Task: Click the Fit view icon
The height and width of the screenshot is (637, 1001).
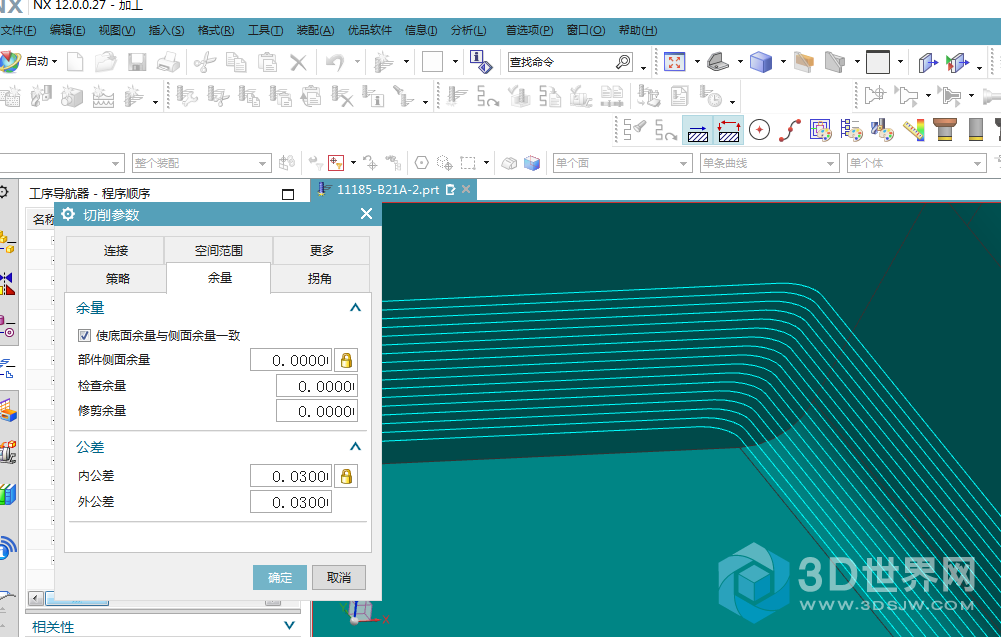Action: coord(674,62)
